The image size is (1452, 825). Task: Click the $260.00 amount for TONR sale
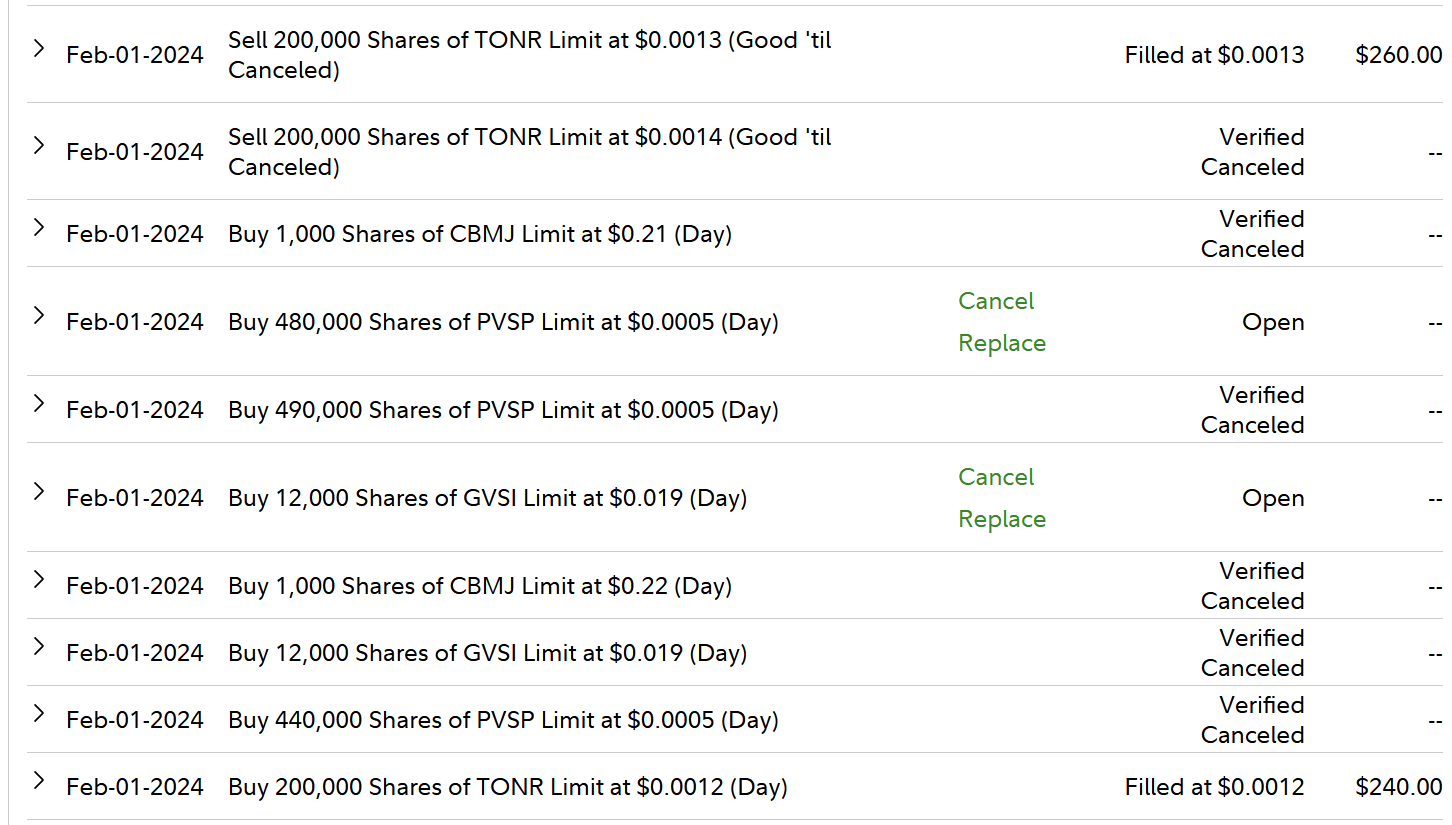coord(1398,55)
